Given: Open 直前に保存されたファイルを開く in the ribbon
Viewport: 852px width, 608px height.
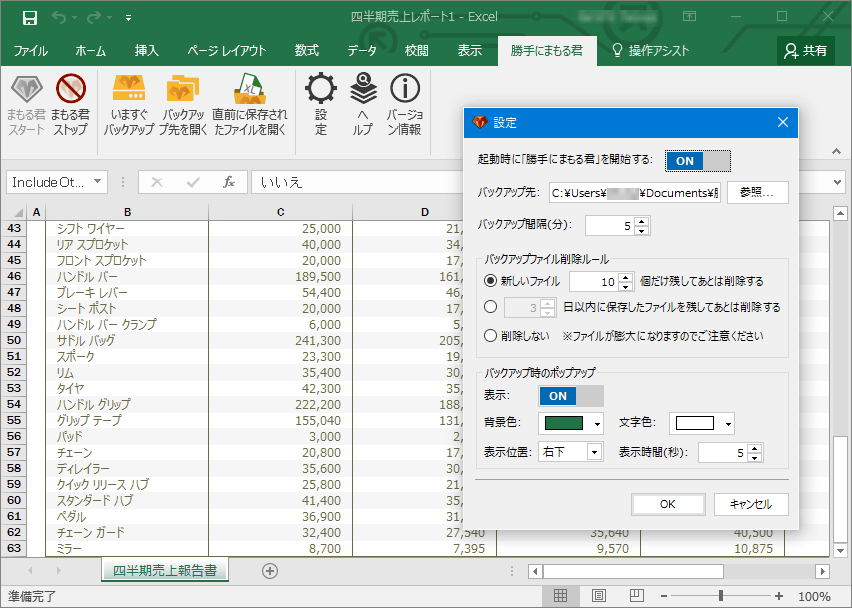Looking at the screenshot, I should (249, 105).
